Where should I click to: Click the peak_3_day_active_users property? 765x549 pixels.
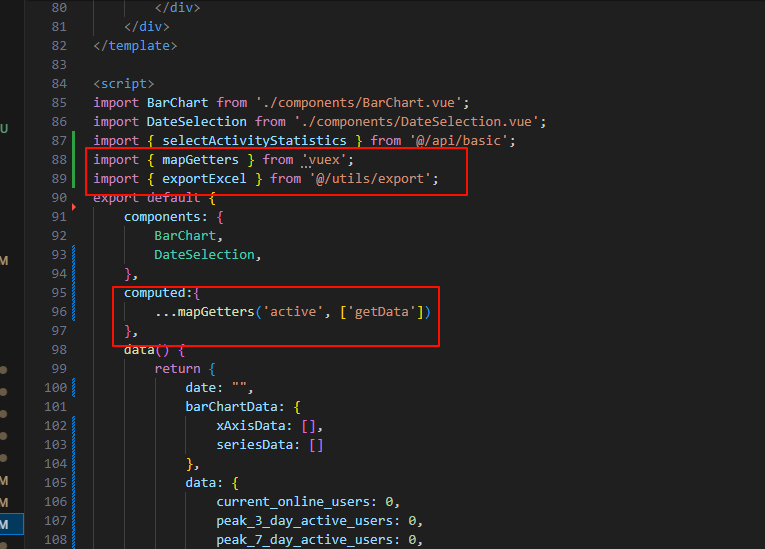pyautogui.click(x=308, y=521)
